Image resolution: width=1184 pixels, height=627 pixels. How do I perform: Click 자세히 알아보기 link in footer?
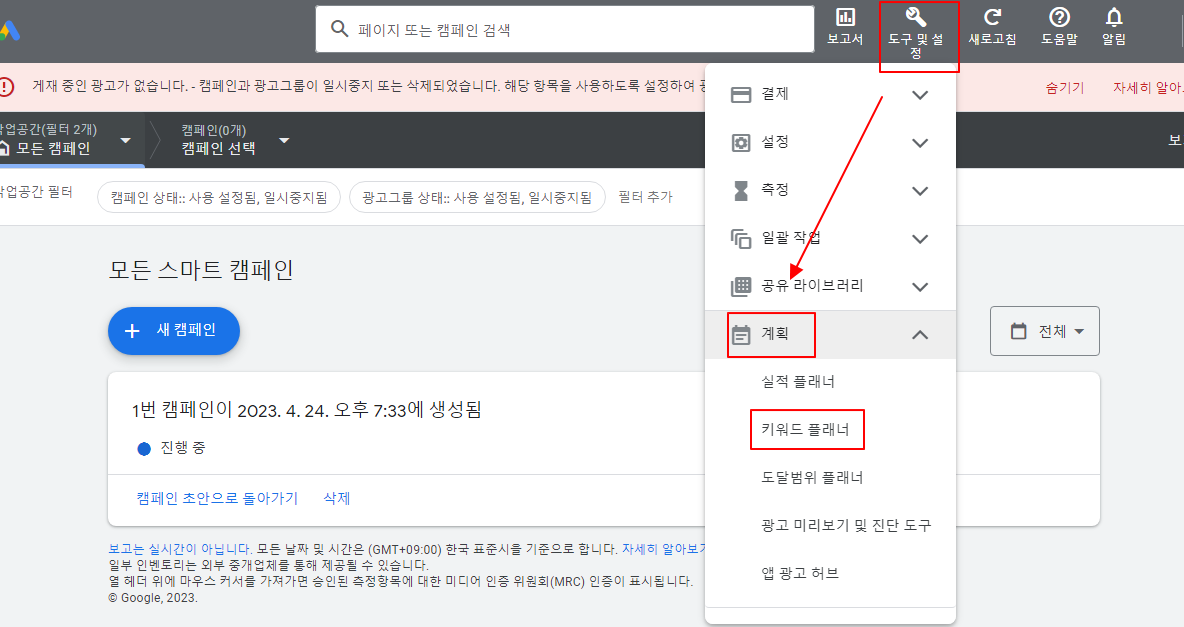(x=665, y=549)
